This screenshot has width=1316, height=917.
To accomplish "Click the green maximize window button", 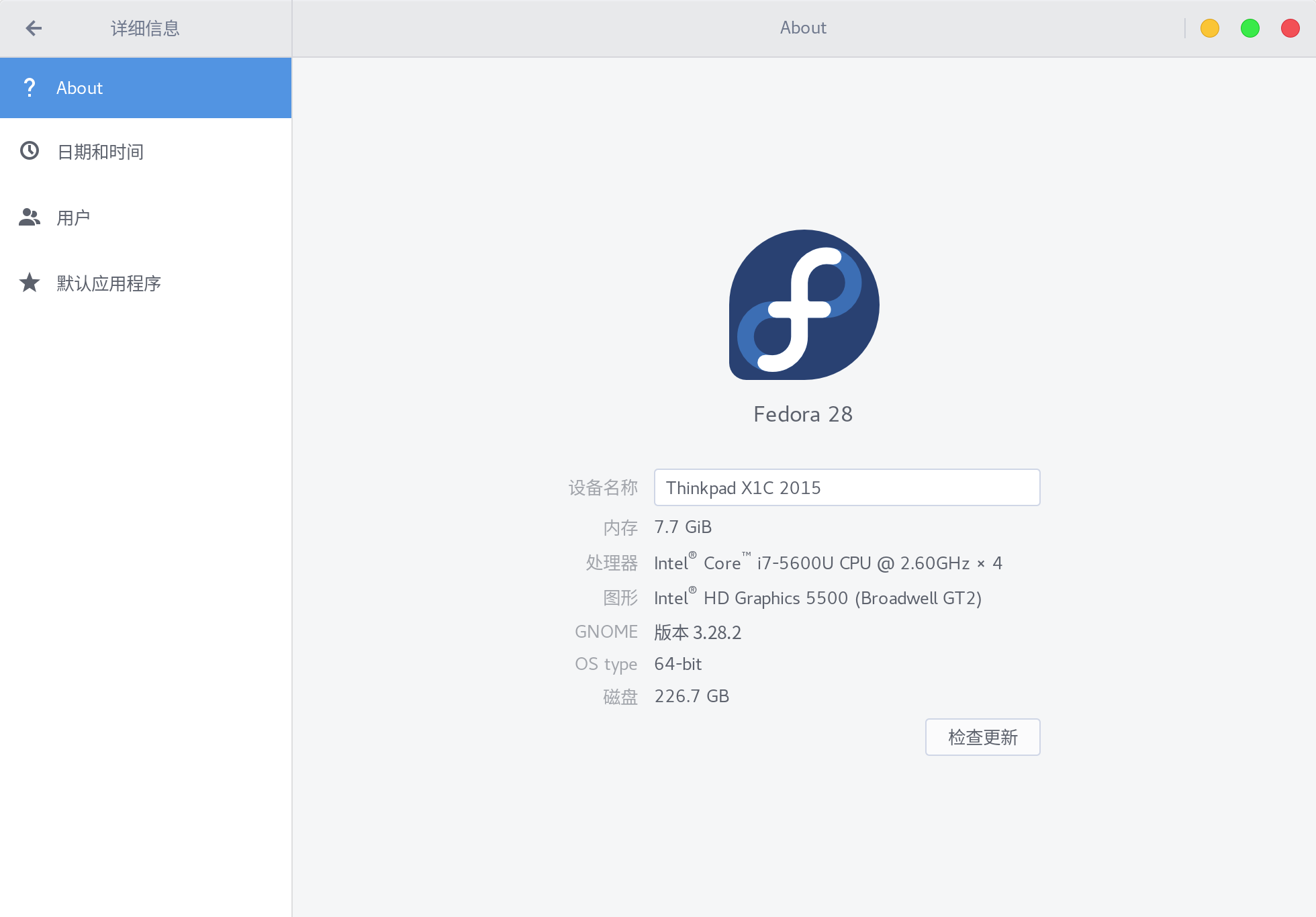I will (1250, 28).
